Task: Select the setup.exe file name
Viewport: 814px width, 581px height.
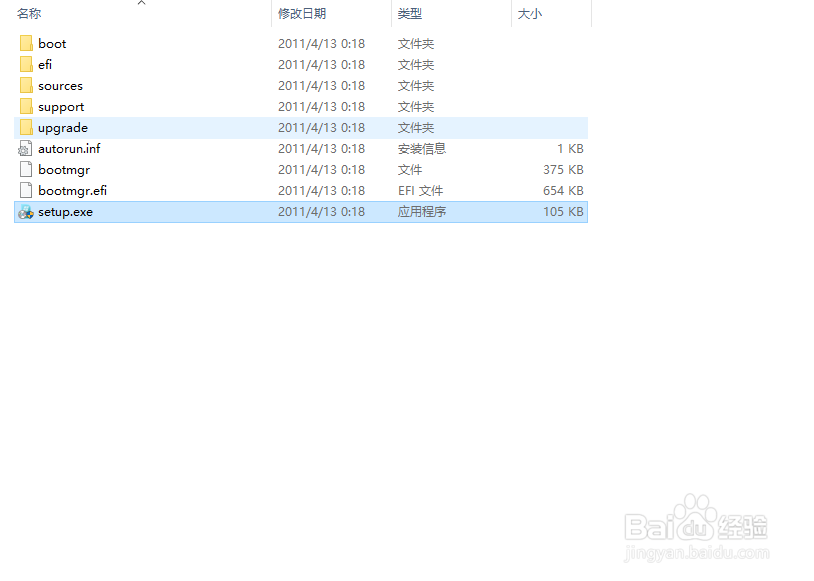Action: tap(66, 211)
